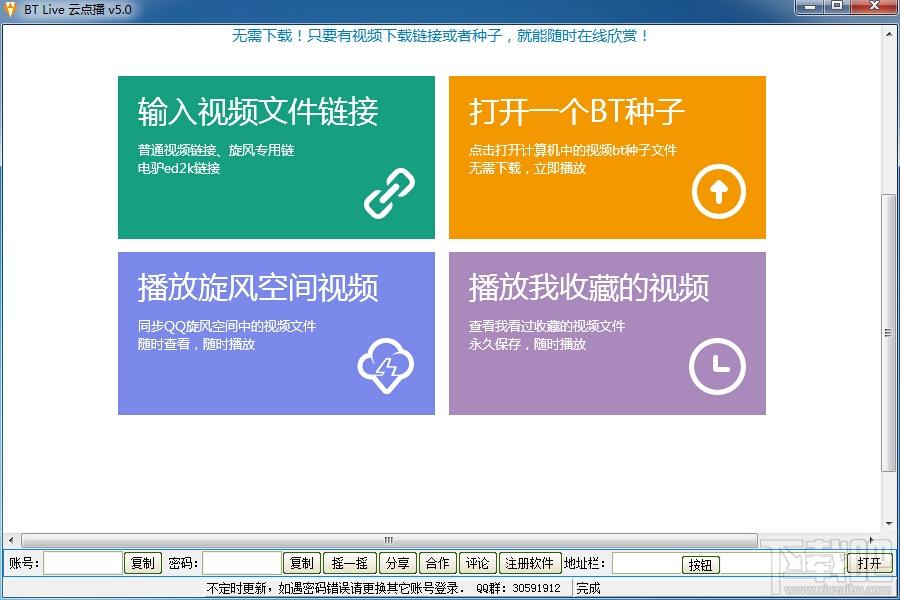
Task: Click the 无需下载 headline text at top
Action: click(440, 36)
